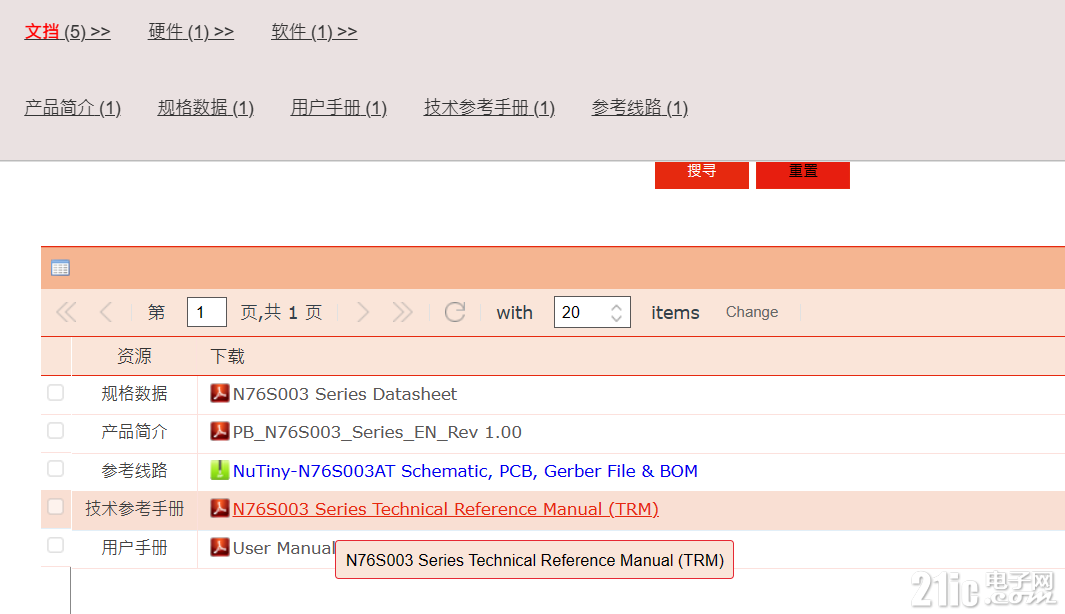The height and width of the screenshot is (614, 1065).
Task: Click green download icon beside NuTiny-N76S003AT Schematic
Action: [x=219, y=470]
